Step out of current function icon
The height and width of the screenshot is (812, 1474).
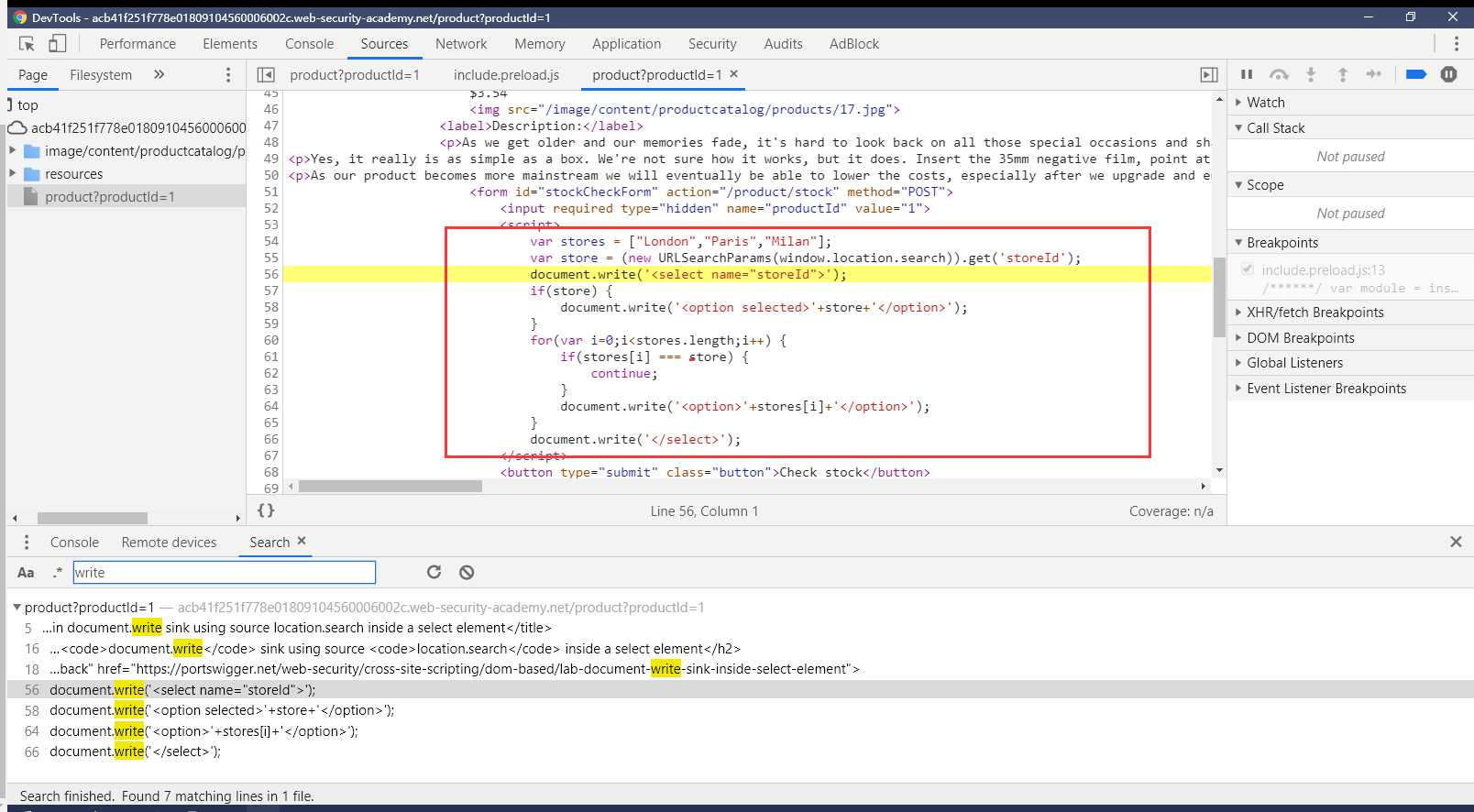[x=1342, y=74]
